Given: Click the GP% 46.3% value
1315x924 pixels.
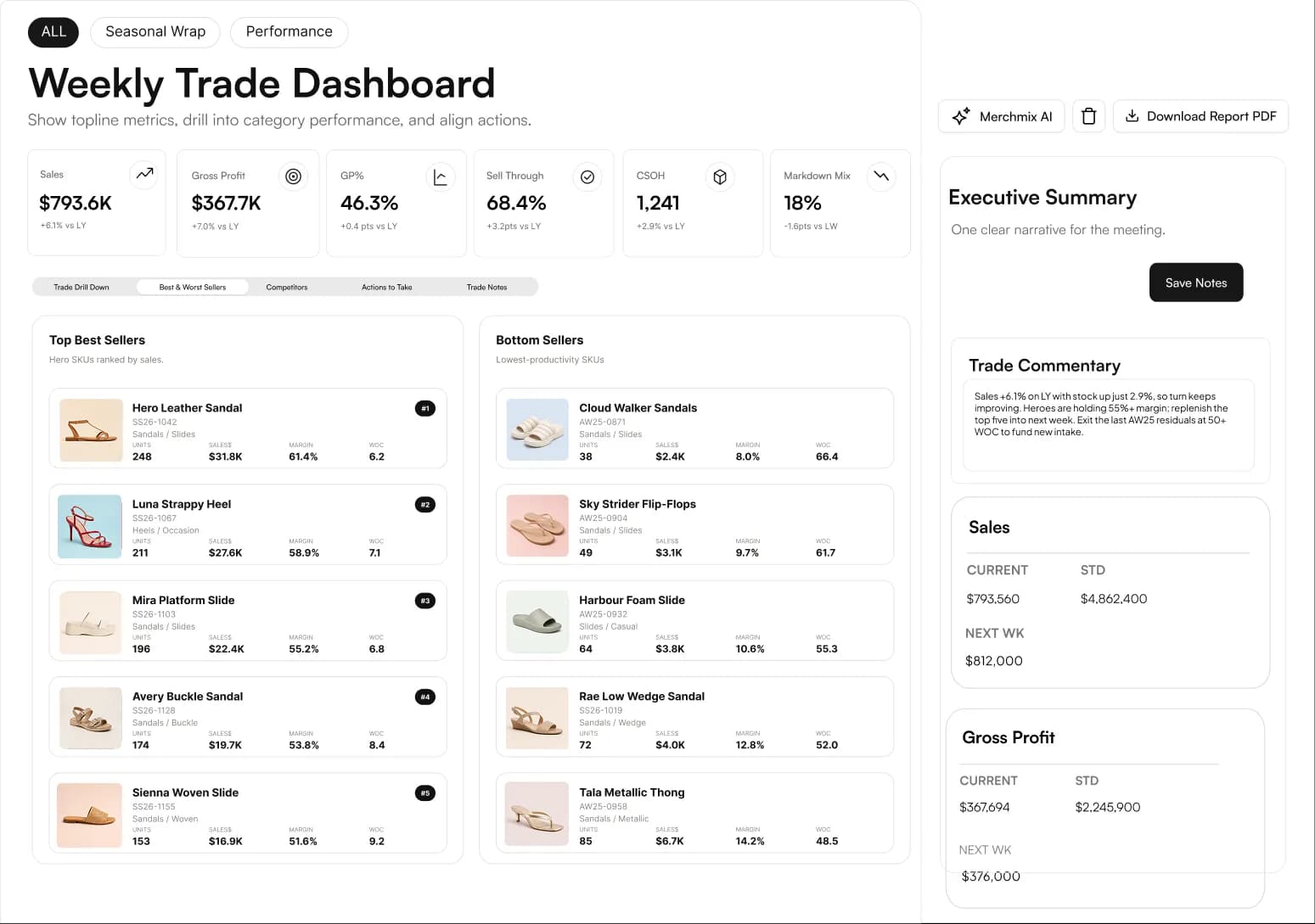Looking at the screenshot, I should 369,204.
